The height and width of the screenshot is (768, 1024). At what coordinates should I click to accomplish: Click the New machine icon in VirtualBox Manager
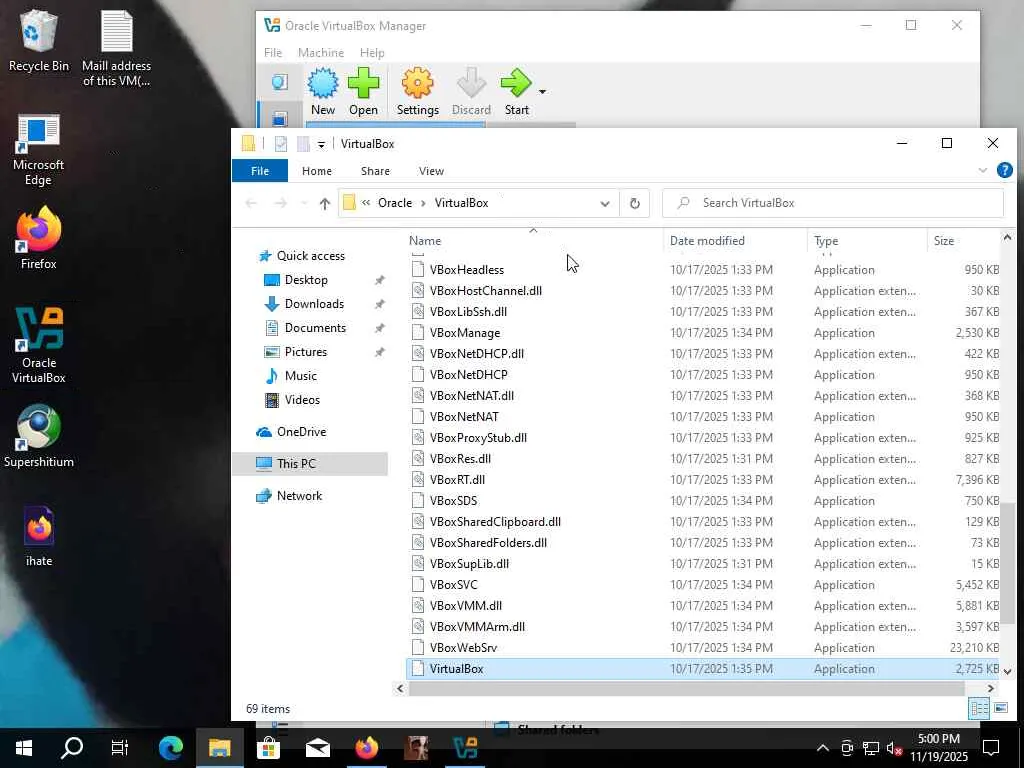pyautogui.click(x=323, y=91)
